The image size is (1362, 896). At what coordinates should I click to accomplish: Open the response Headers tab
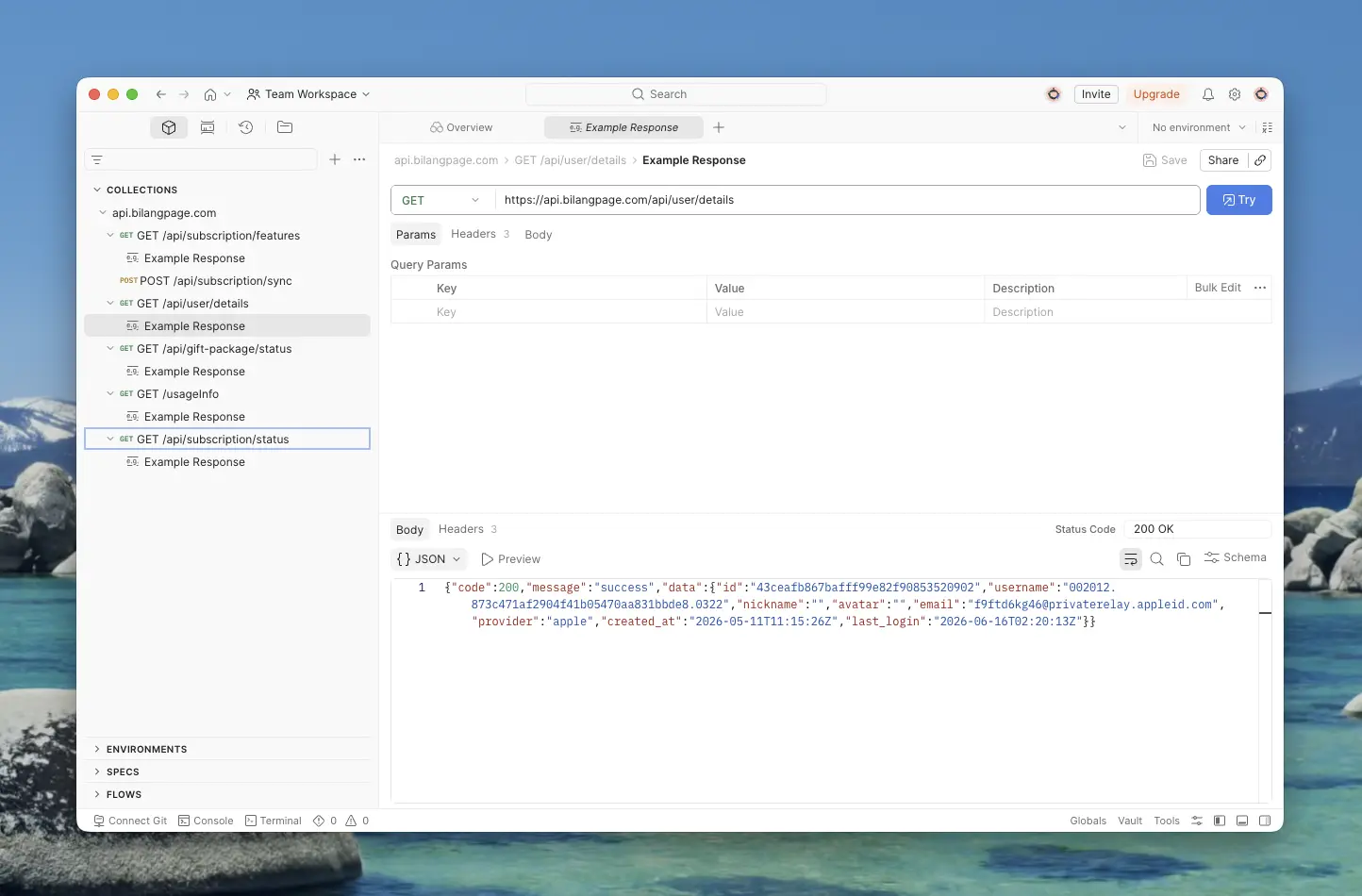467,529
